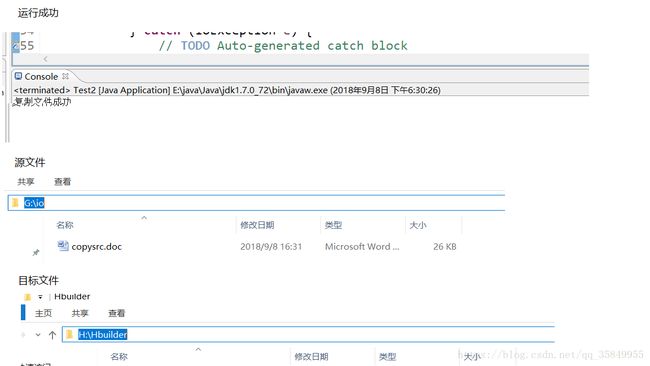Click the folder icon in G:\io address bar
The width and height of the screenshot is (650, 366).
point(16,203)
